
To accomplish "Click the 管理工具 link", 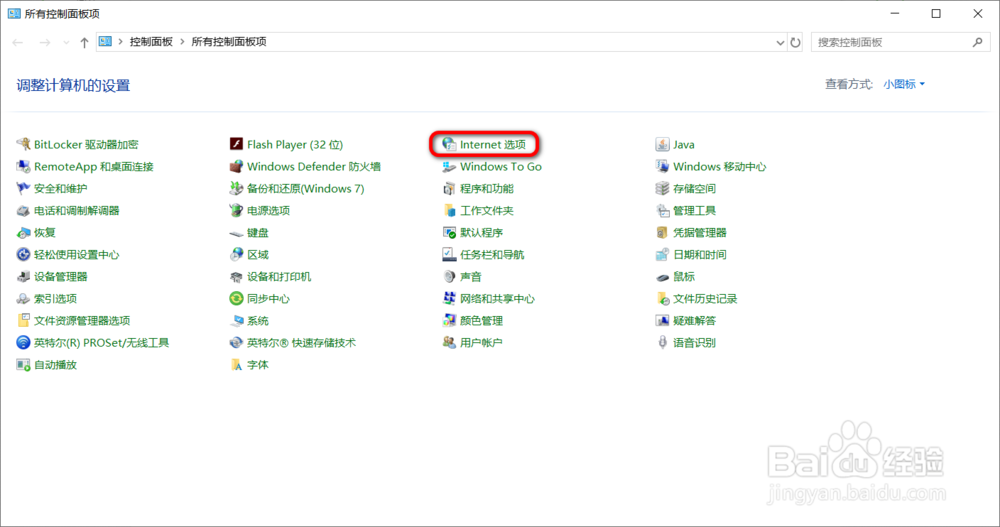I will 695,211.
